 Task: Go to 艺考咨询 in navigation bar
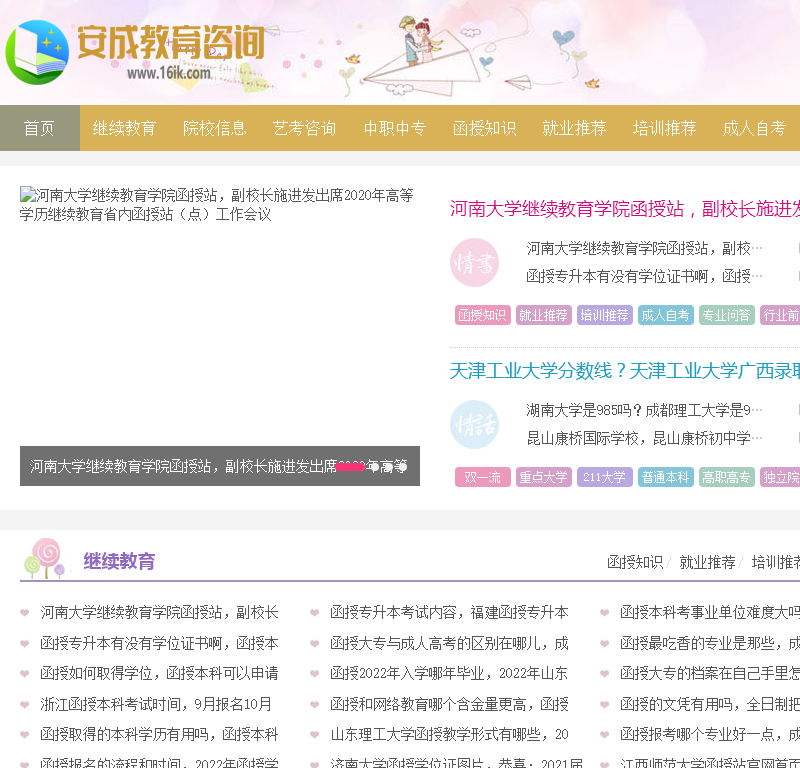coord(304,128)
